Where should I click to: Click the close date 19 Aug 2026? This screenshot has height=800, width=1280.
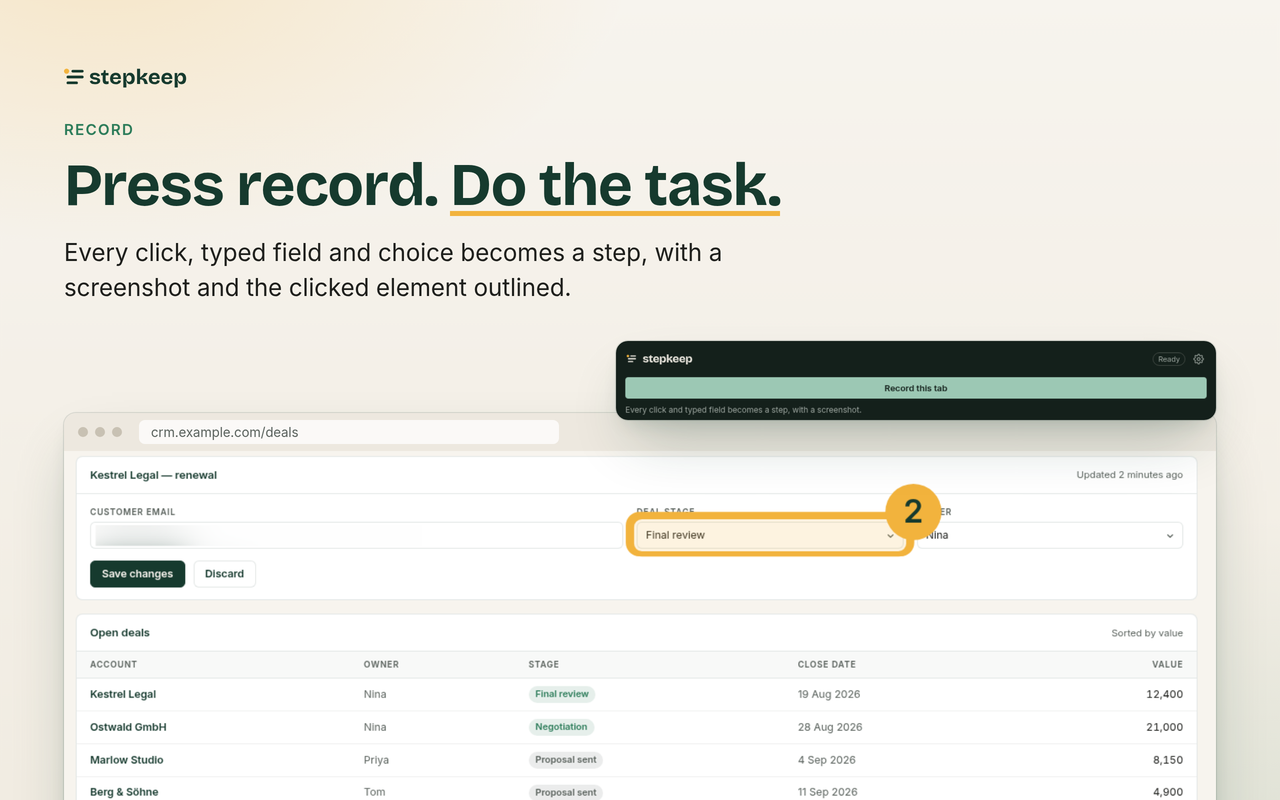tap(829, 694)
